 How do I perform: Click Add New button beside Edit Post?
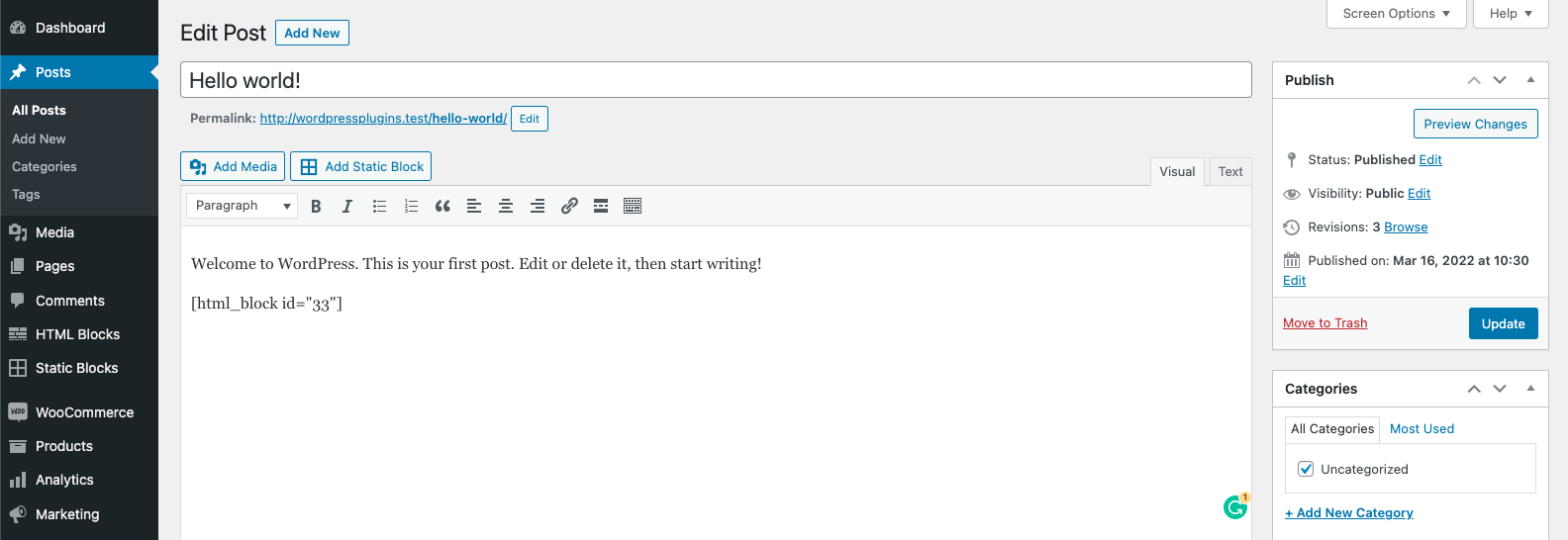click(x=312, y=33)
